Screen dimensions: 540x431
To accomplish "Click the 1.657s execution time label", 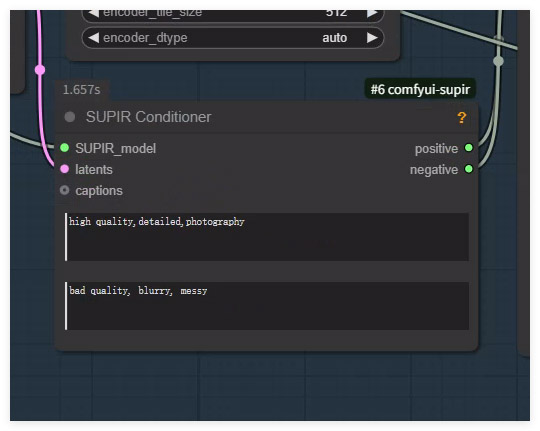I will click(82, 90).
